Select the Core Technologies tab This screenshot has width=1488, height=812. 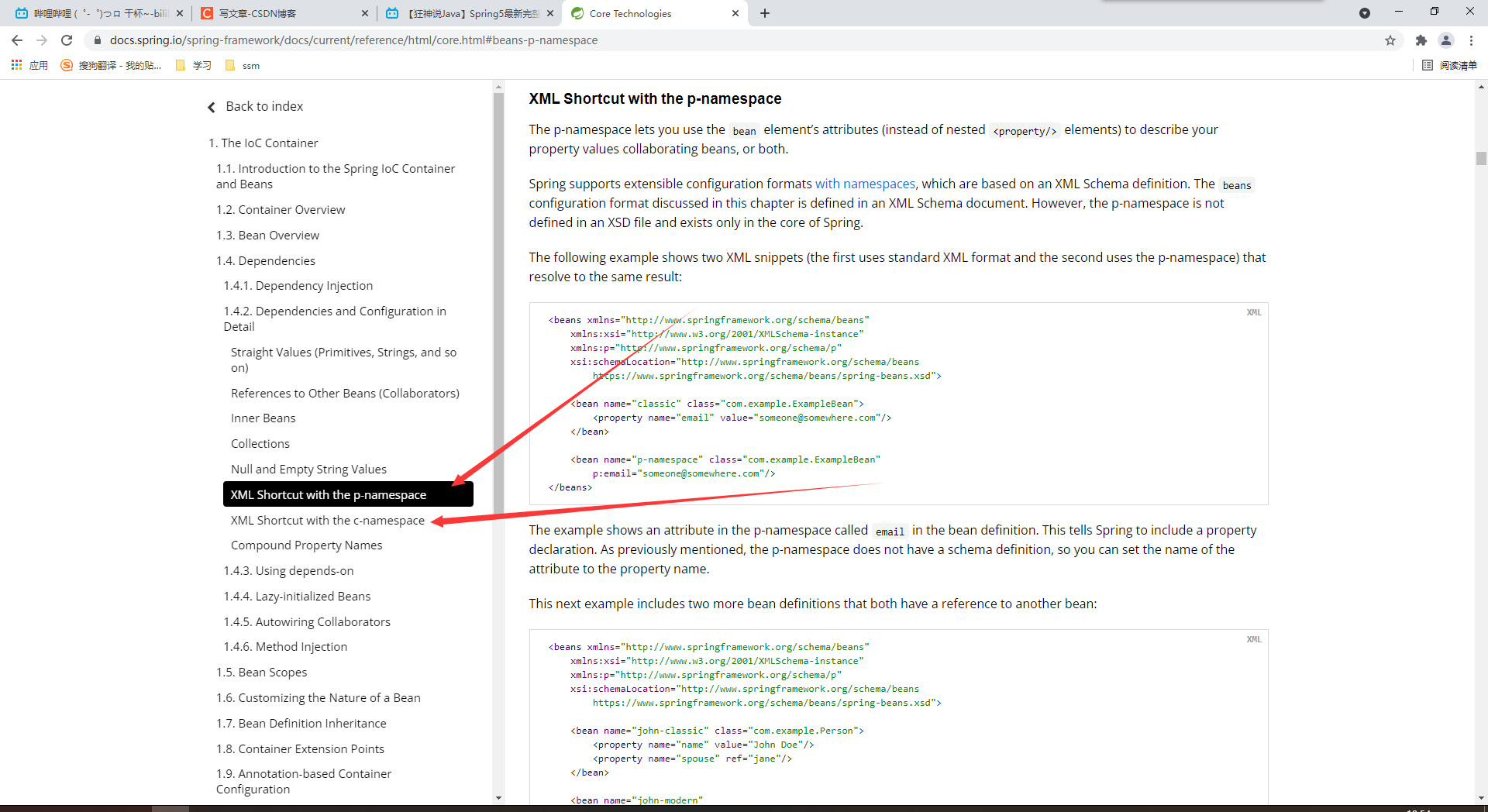(655, 13)
